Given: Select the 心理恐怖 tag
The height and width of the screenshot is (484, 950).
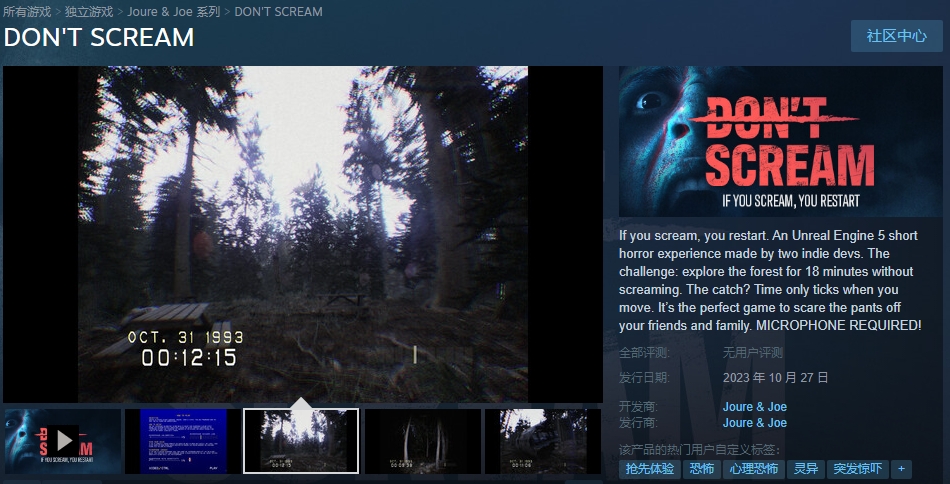Looking at the screenshot, I should 753,469.
